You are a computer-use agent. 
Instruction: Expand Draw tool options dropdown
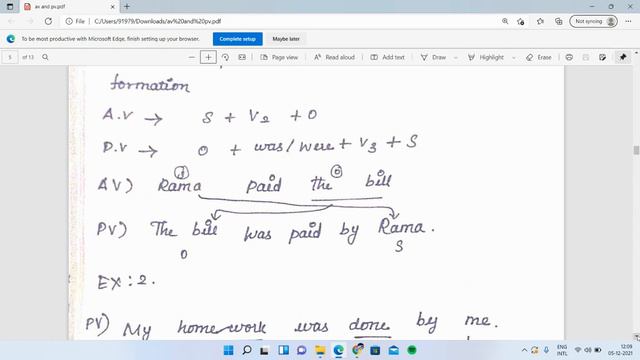pos(456,58)
